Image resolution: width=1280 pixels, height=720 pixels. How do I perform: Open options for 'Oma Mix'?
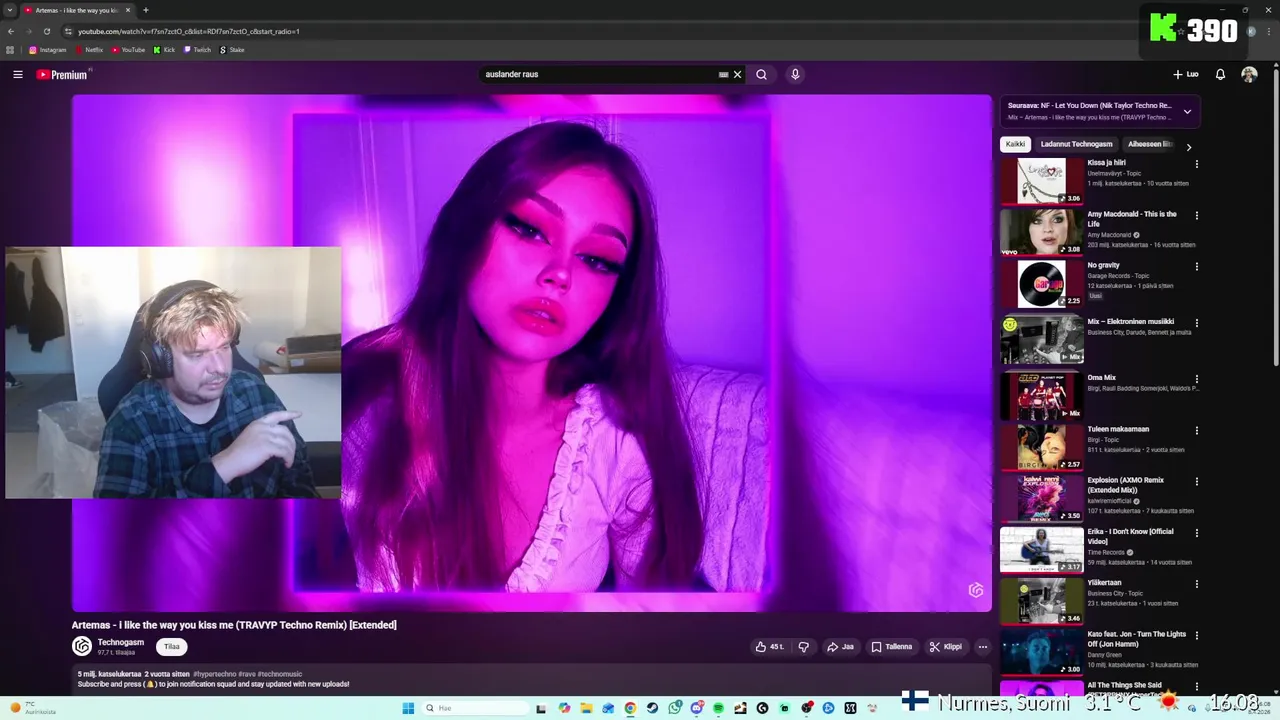coord(1196,379)
